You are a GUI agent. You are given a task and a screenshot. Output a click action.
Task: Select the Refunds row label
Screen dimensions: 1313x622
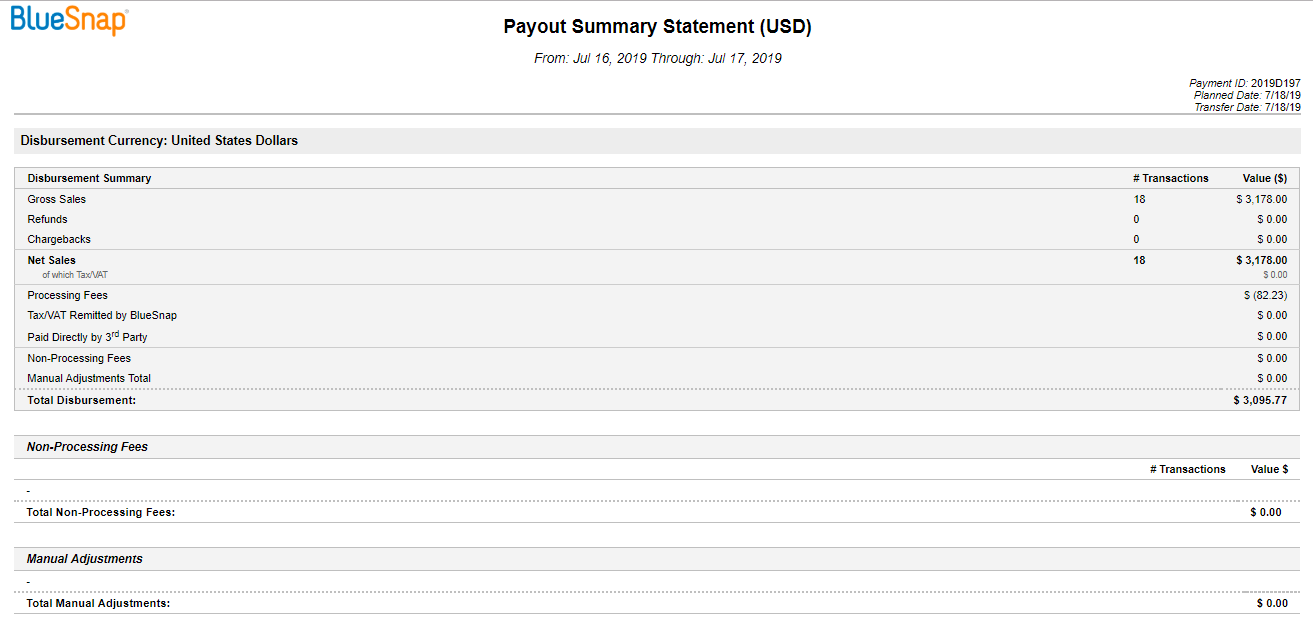pyautogui.click(x=47, y=219)
